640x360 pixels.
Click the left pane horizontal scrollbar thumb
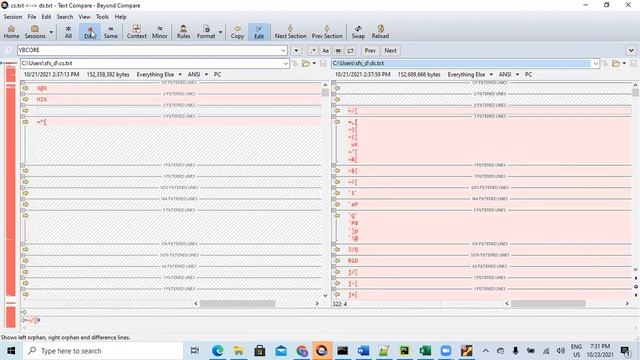[x=238, y=303]
